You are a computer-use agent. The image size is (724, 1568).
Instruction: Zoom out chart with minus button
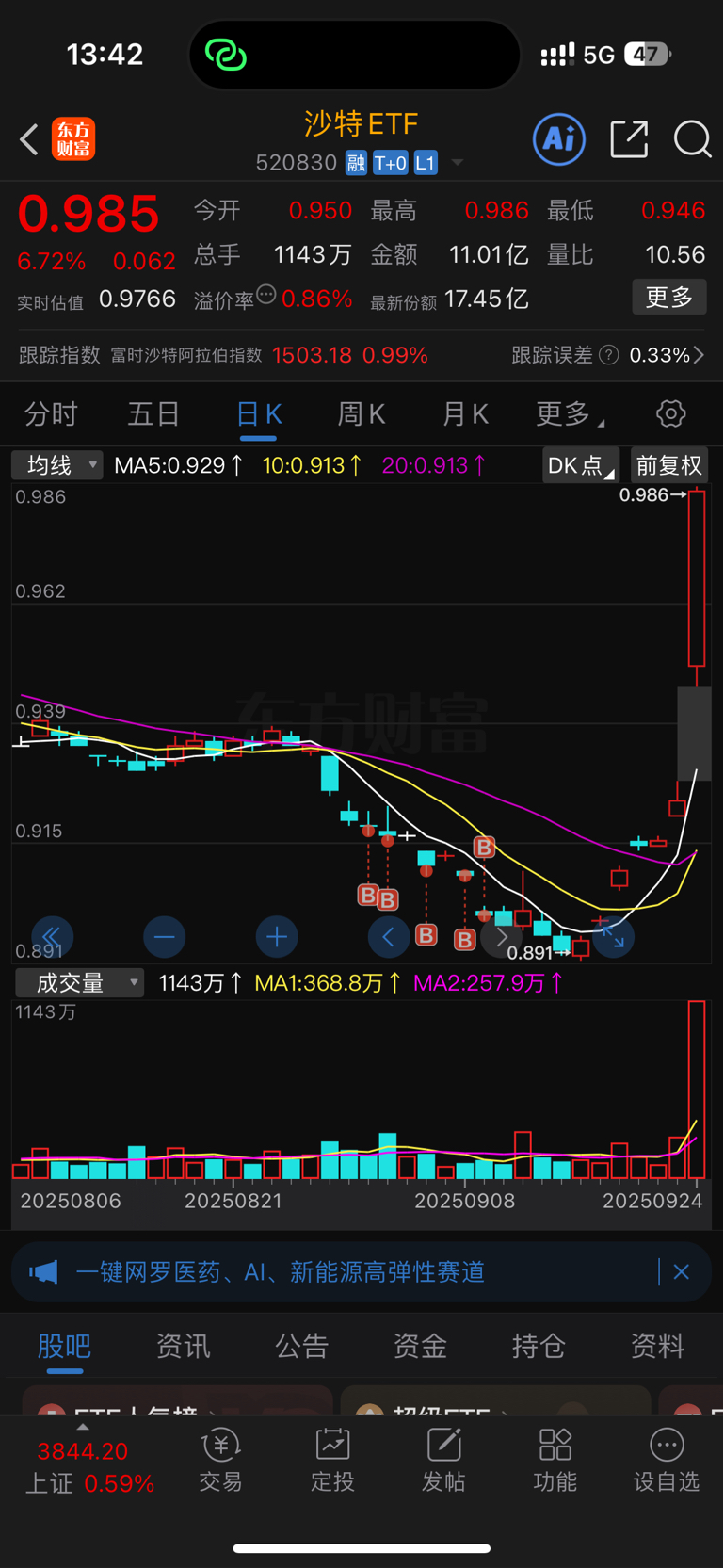click(164, 937)
